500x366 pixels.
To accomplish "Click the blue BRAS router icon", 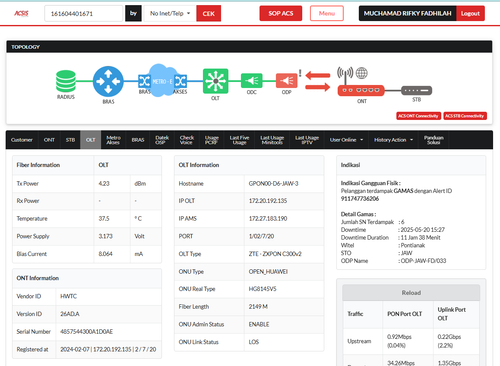I will [x=108, y=81].
